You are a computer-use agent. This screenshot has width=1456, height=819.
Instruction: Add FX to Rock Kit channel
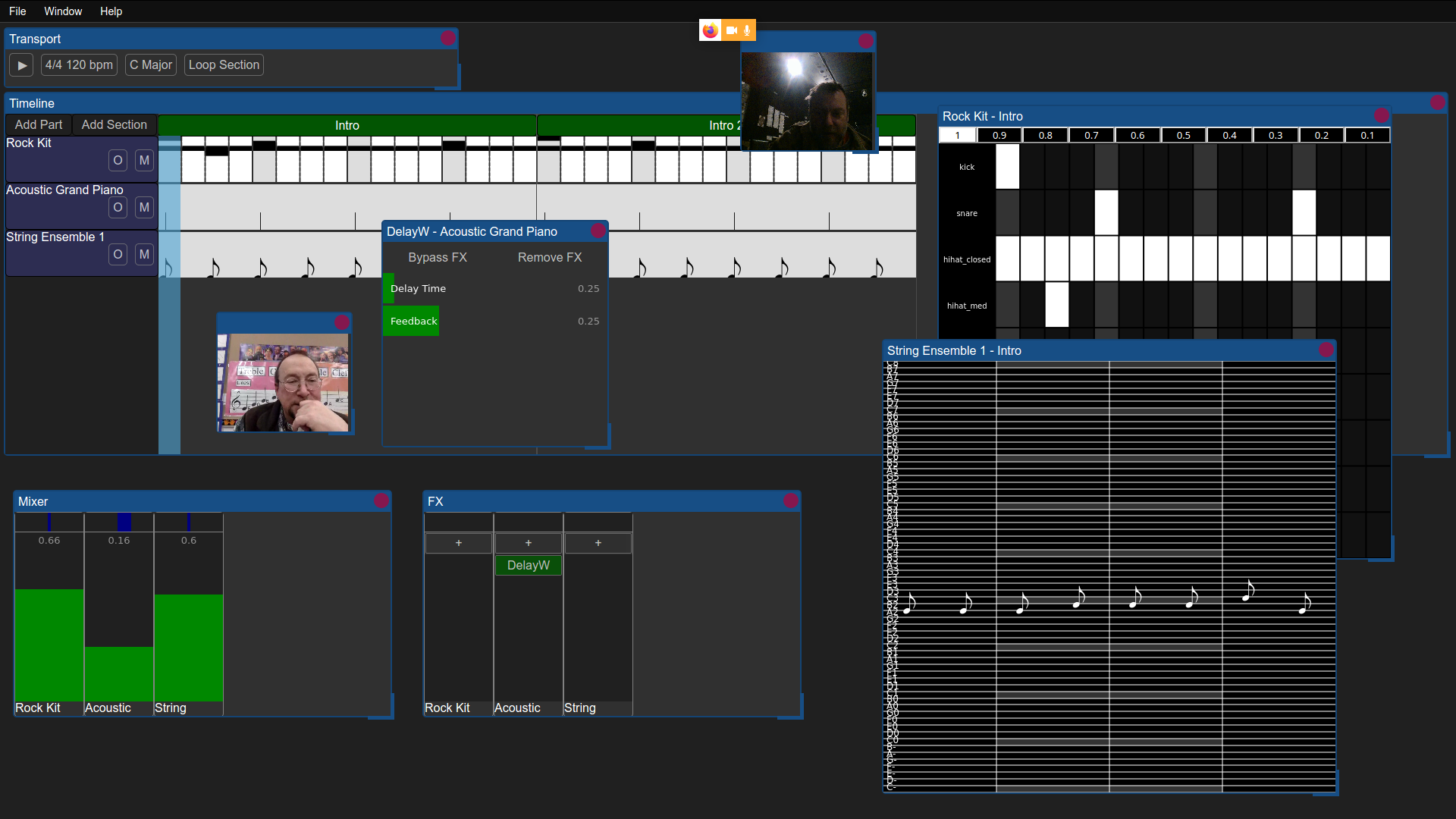pos(459,543)
